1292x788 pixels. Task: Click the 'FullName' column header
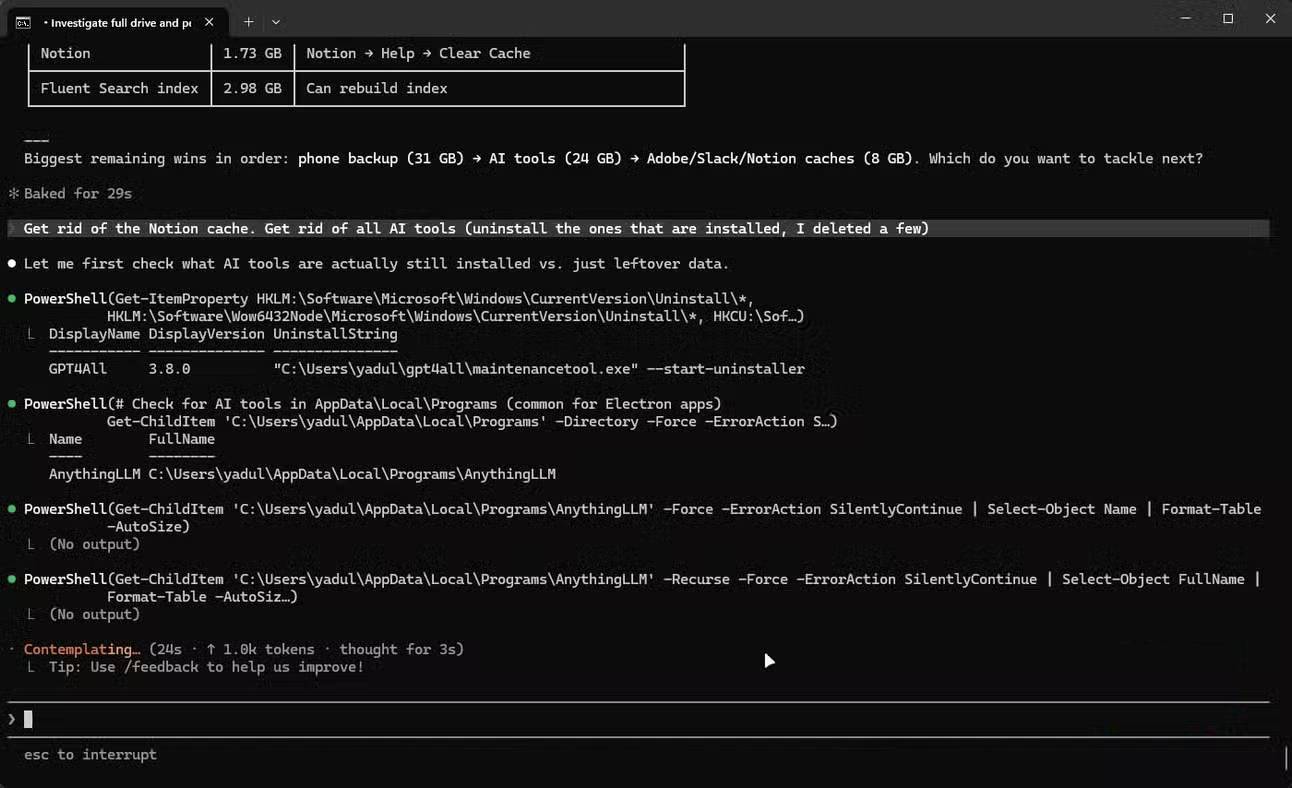tap(181, 438)
